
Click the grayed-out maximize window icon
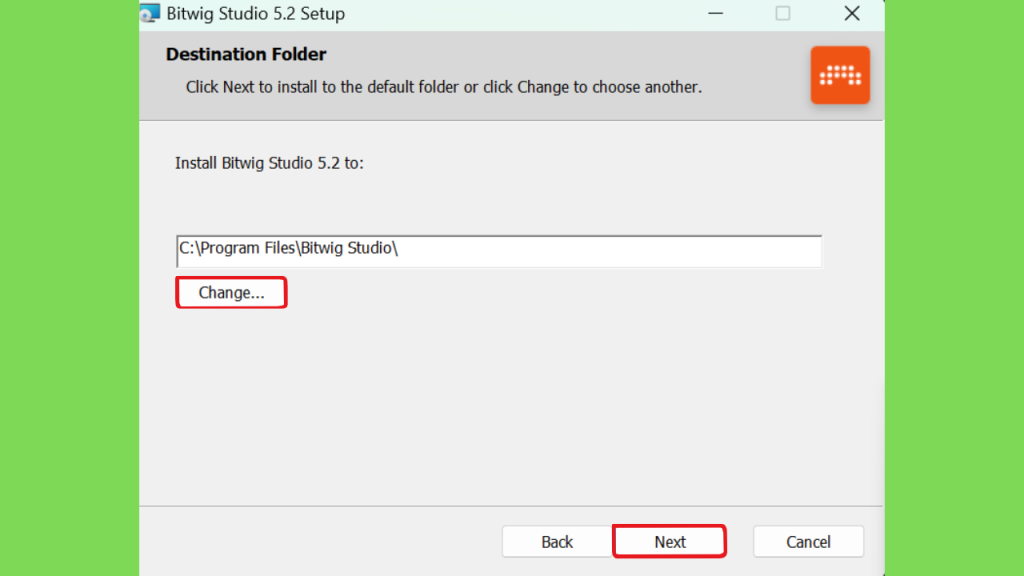(783, 13)
